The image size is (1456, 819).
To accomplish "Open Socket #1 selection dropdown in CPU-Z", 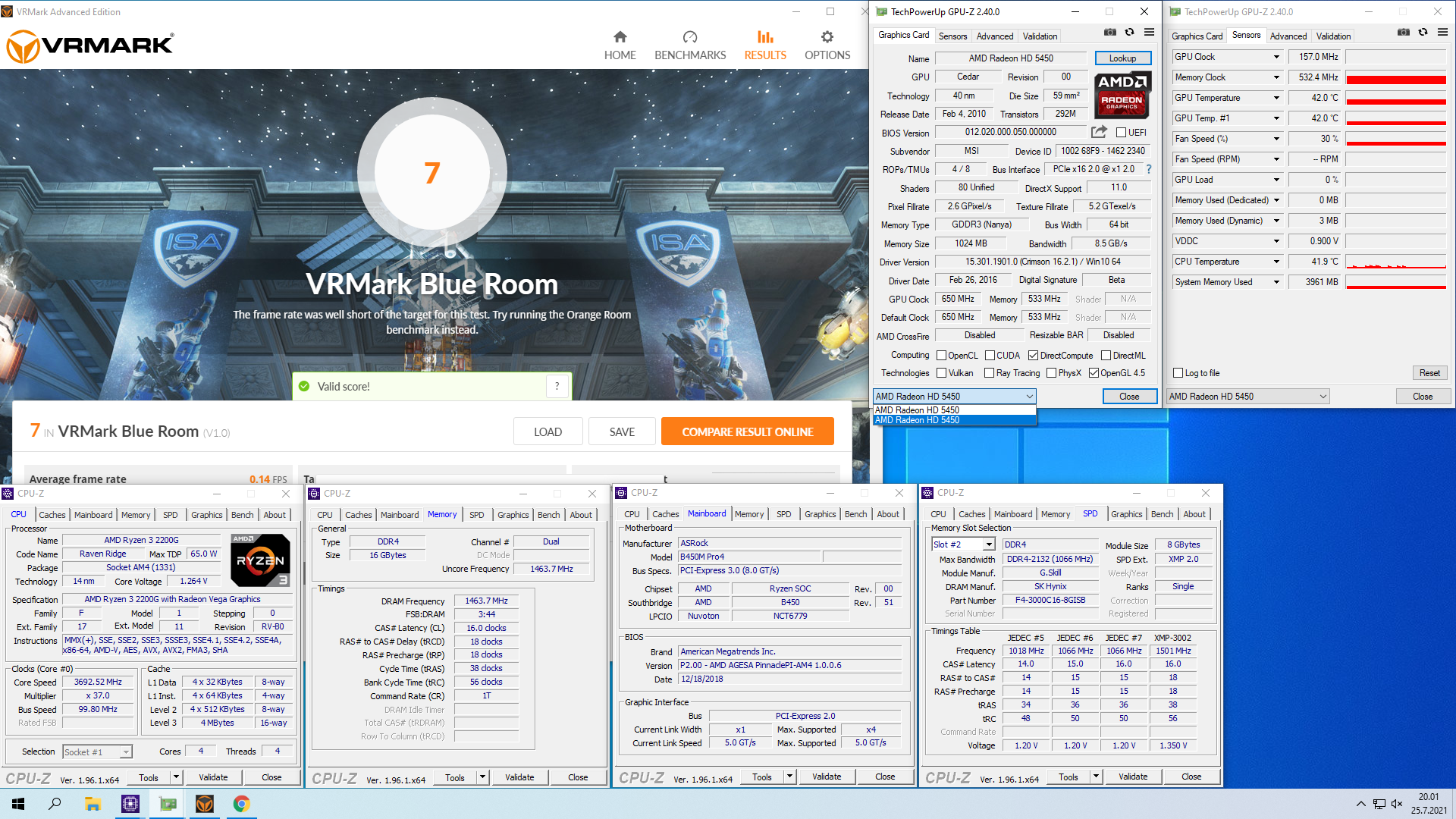I will tap(126, 752).
